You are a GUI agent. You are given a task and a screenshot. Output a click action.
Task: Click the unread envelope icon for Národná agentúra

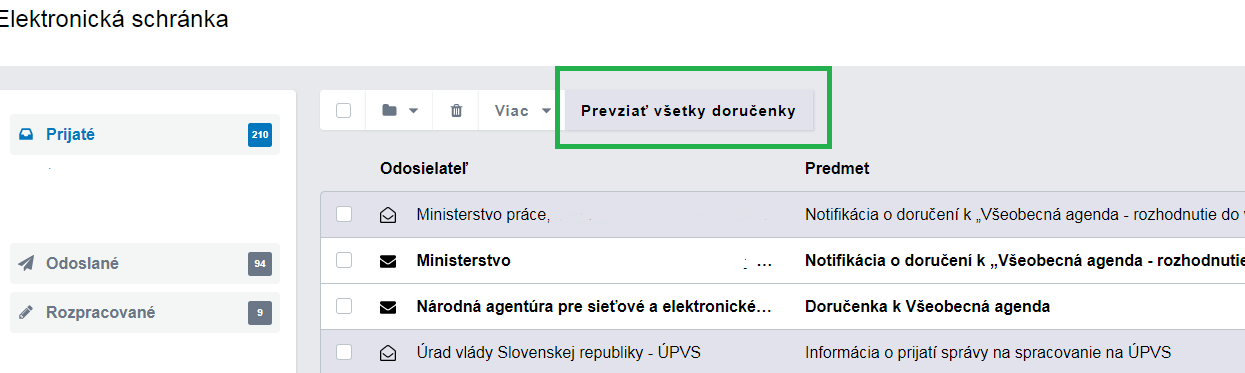(x=388, y=307)
